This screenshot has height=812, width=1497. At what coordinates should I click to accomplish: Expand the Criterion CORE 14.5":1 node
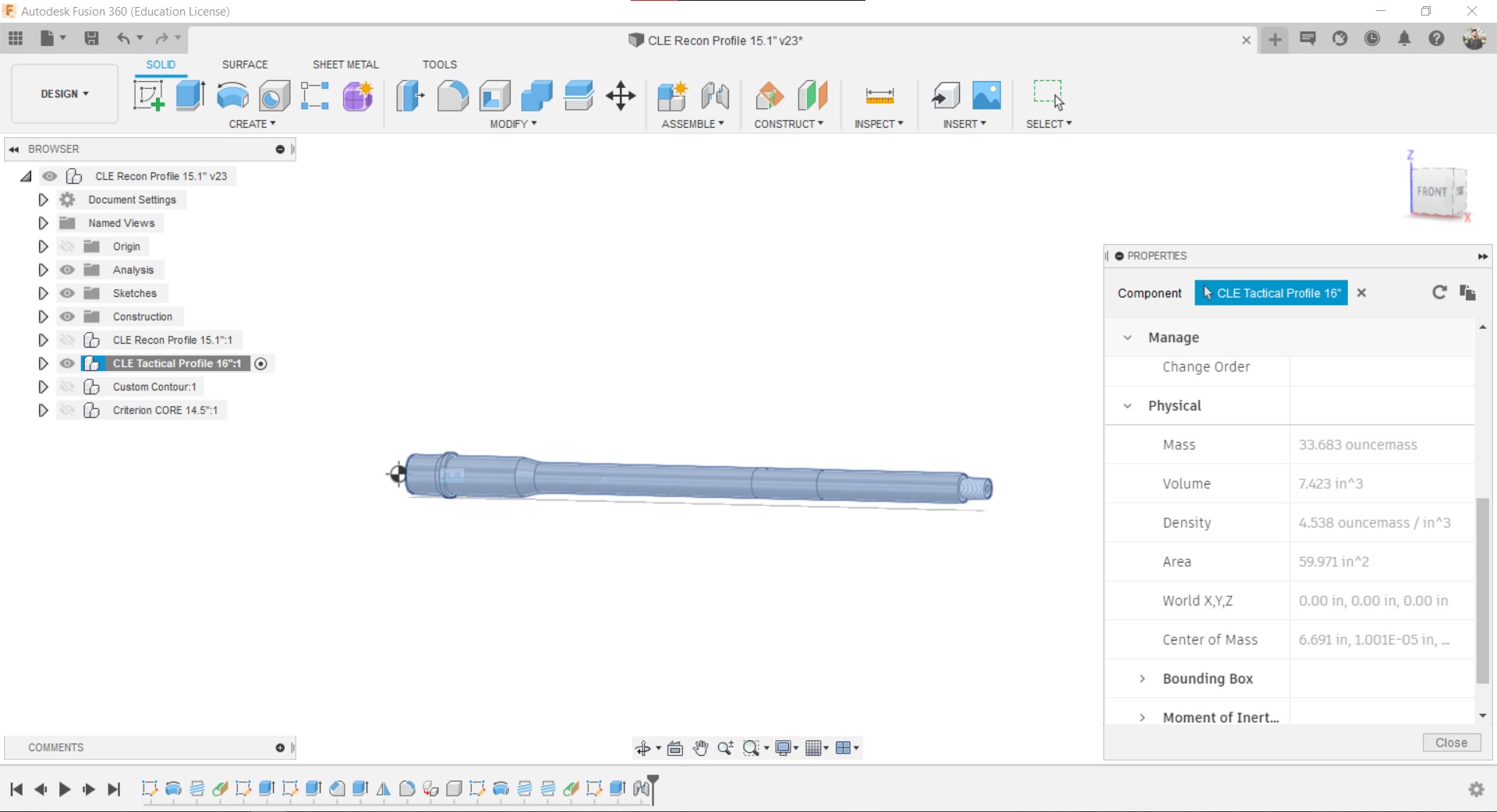43,410
